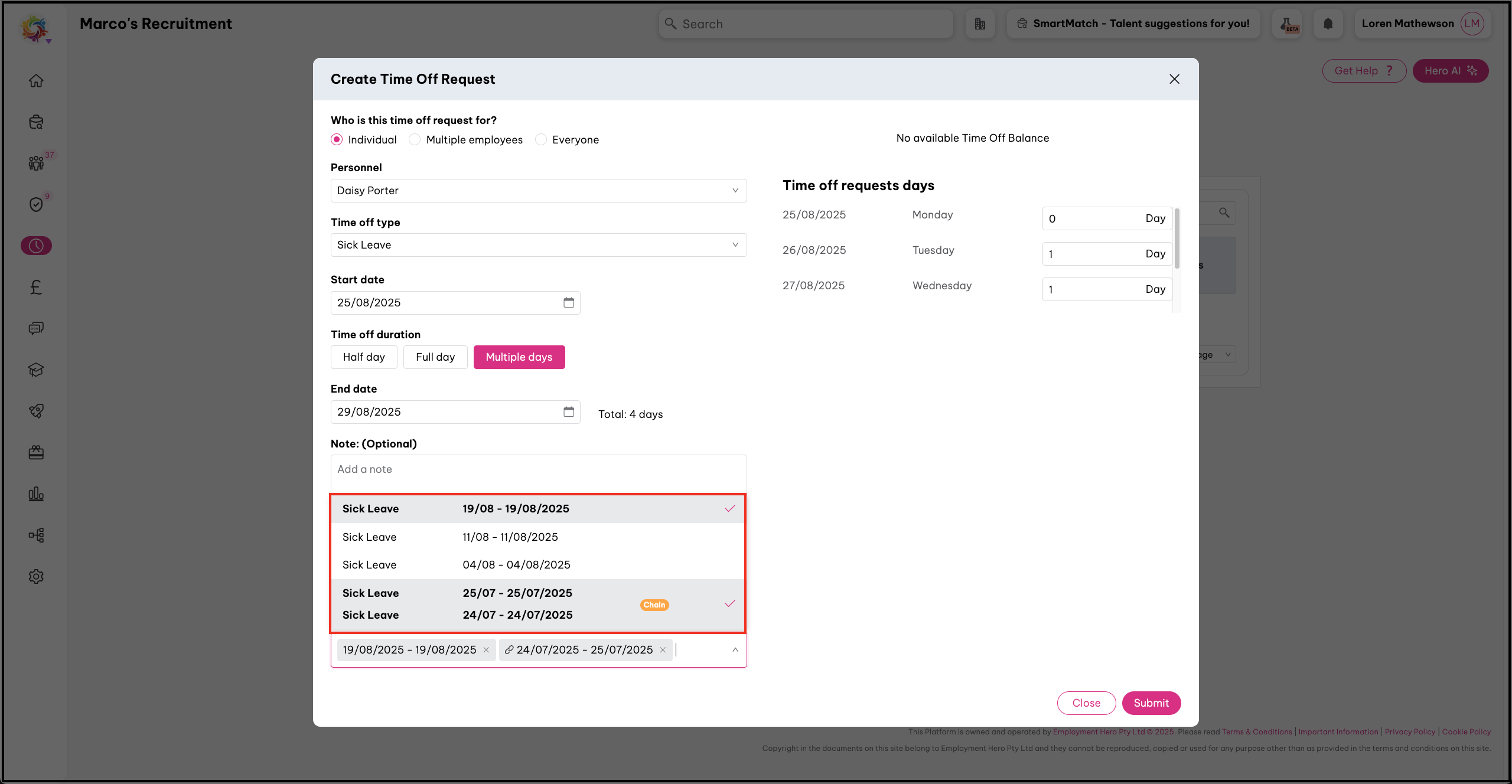Viewport: 1512px width, 784px height.
Task: Open Home from sidebar house icon
Action: click(x=36, y=80)
